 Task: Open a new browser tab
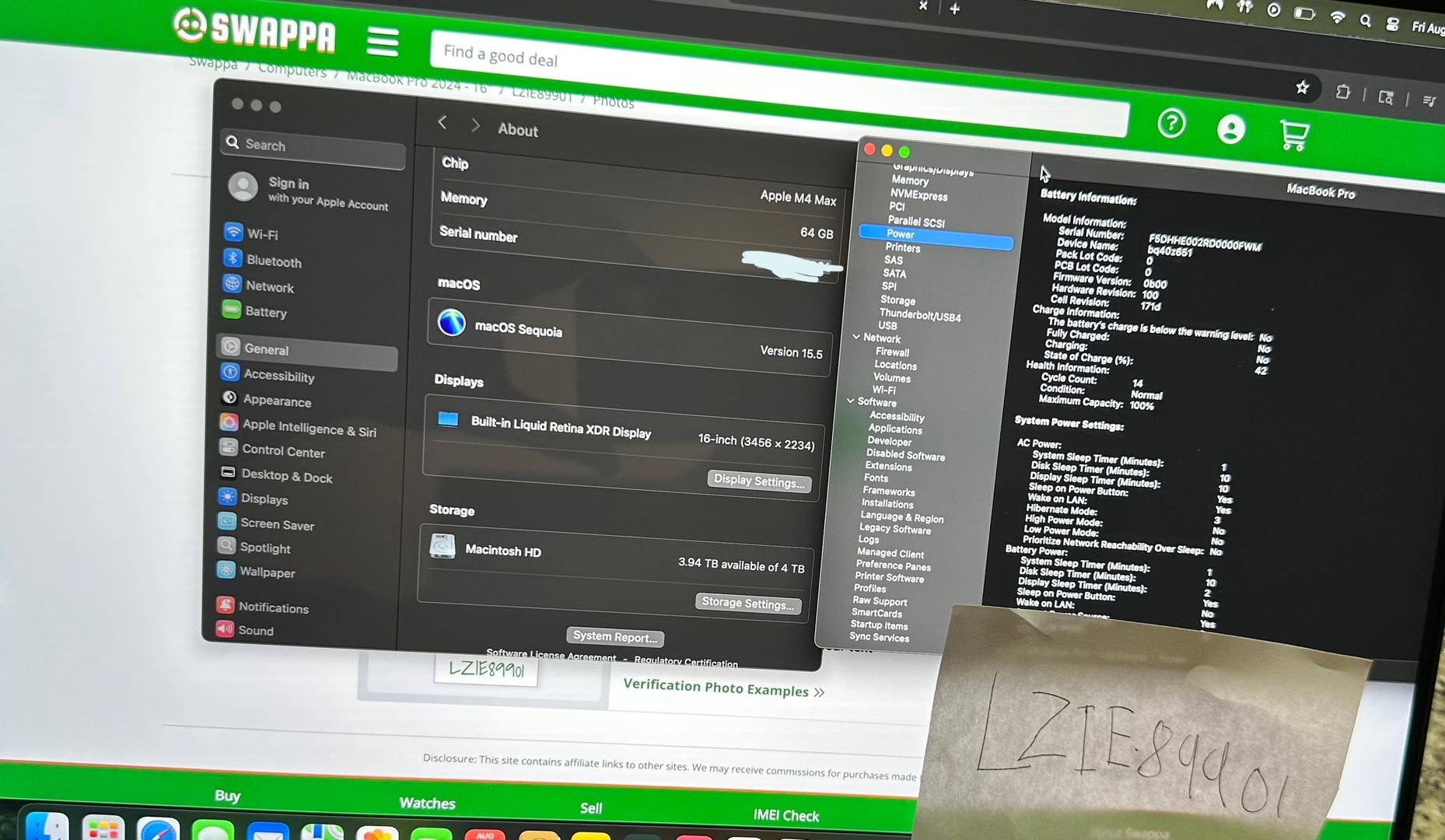click(955, 8)
